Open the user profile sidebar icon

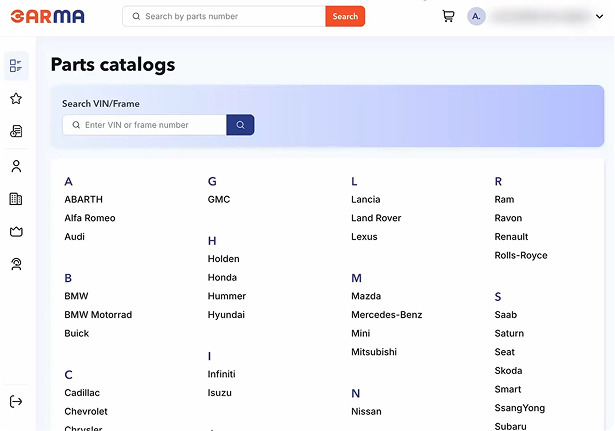tap(16, 166)
